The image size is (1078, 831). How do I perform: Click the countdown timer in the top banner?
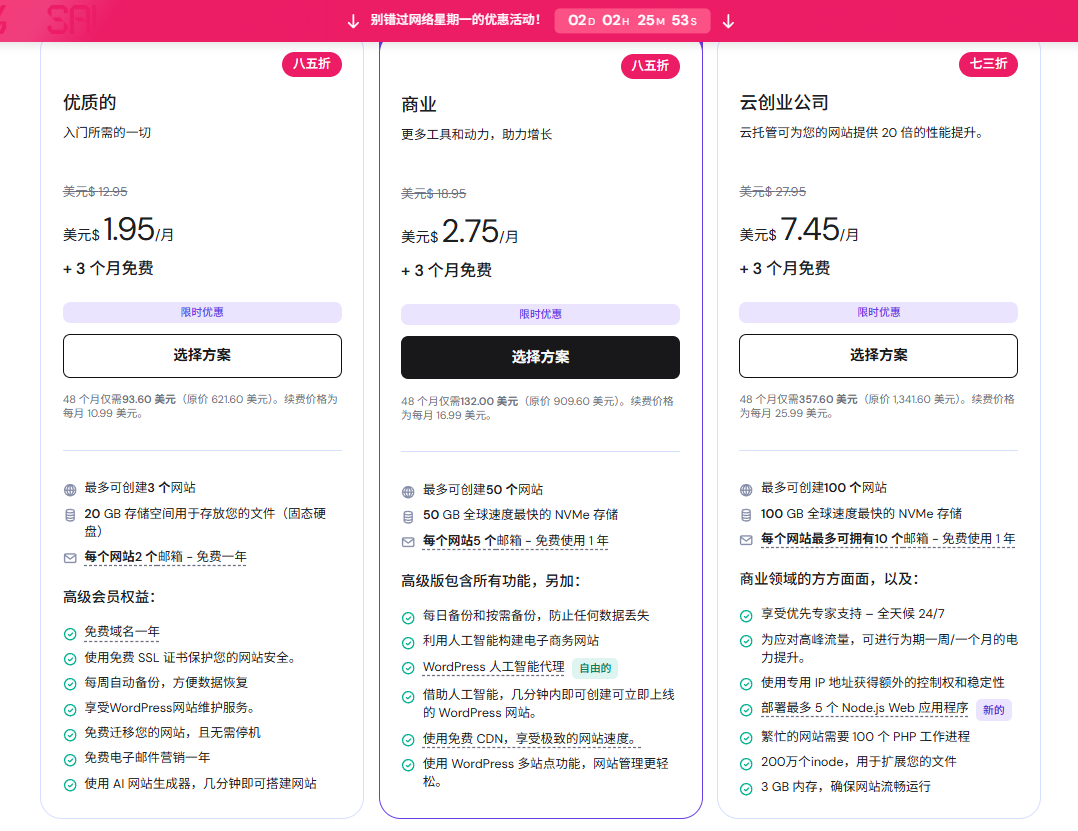coord(632,21)
